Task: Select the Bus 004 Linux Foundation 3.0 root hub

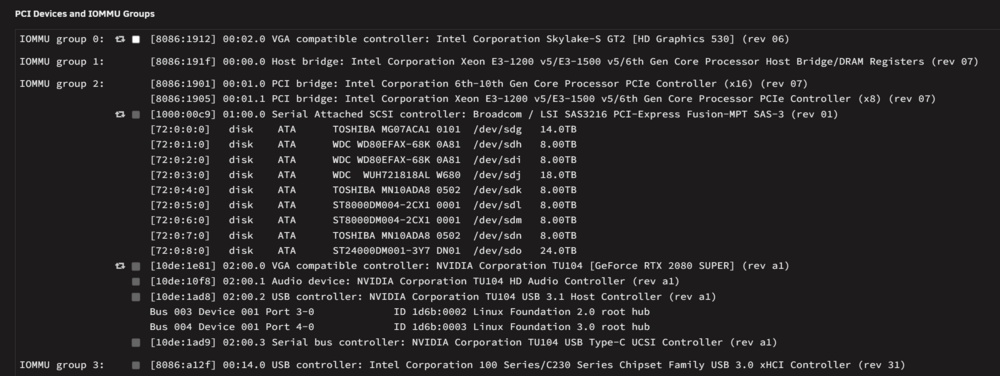Action: (400, 327)
